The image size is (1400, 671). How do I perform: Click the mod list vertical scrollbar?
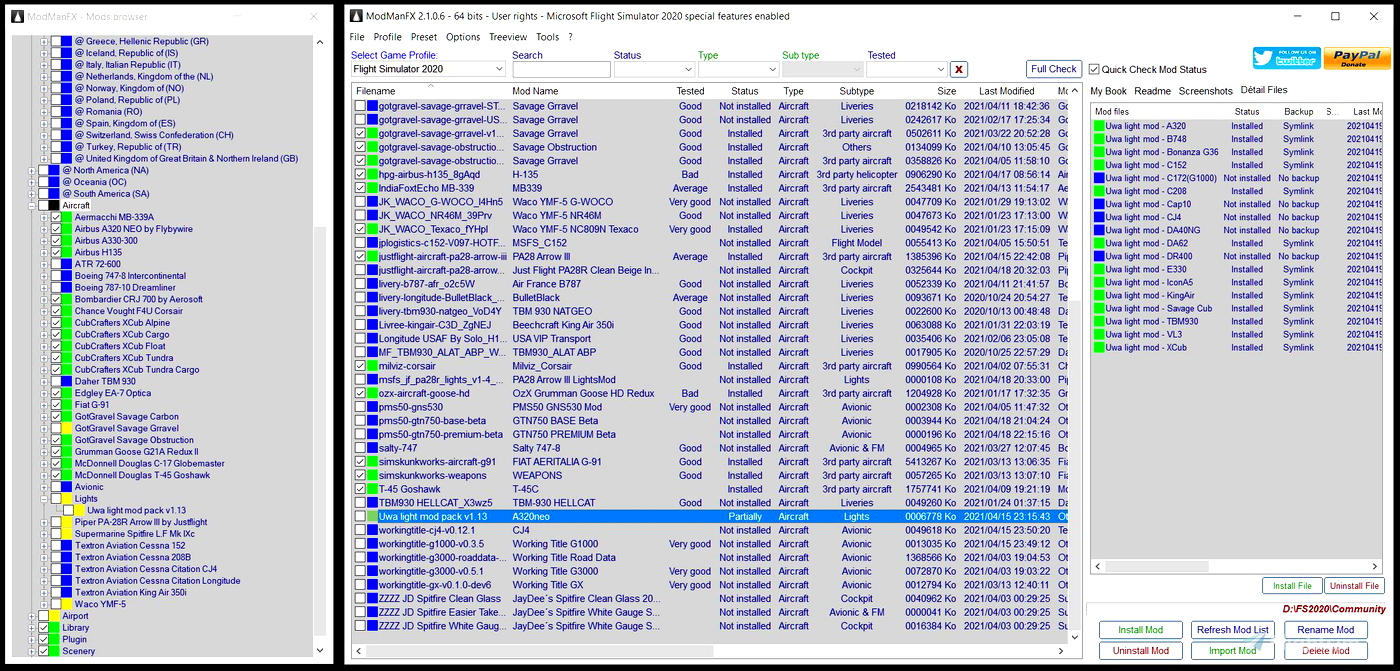pyautogui.click(x=1075, y=360)
